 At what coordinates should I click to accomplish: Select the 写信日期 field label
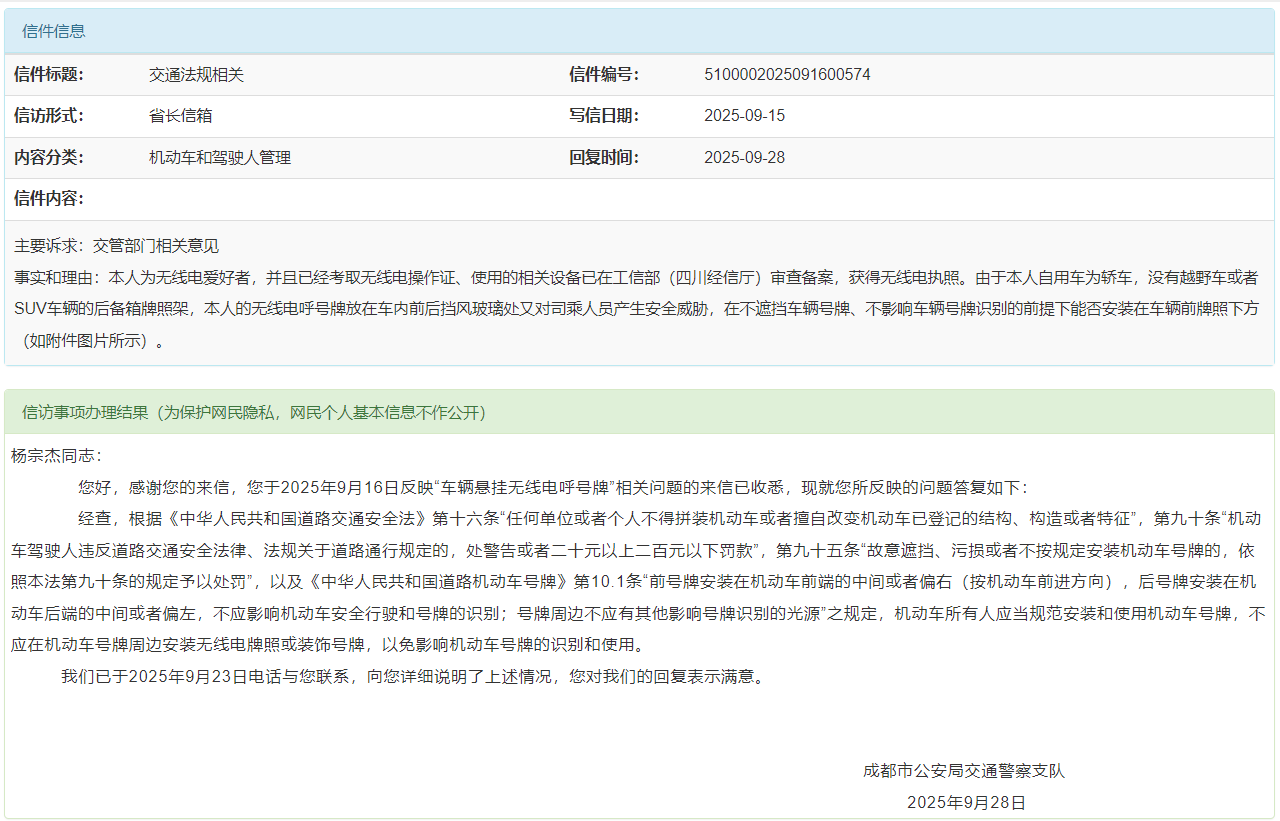pyautogui.click(x=604, y=116)
